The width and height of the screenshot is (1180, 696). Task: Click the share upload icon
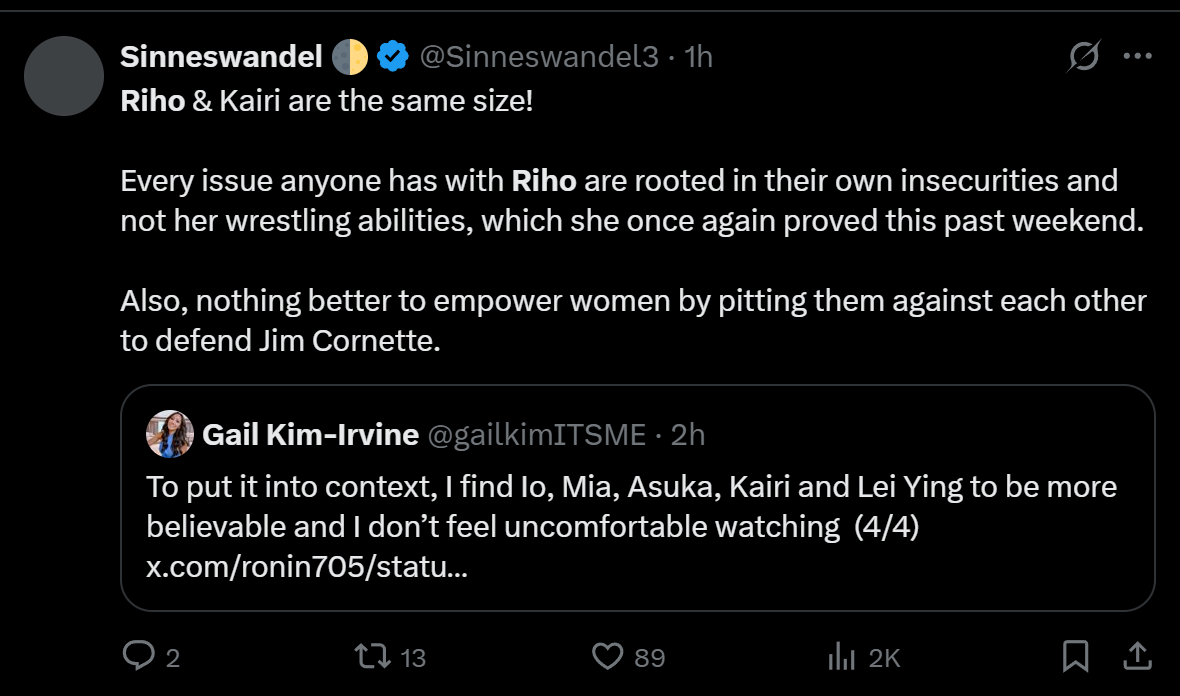pos(1136,656)
